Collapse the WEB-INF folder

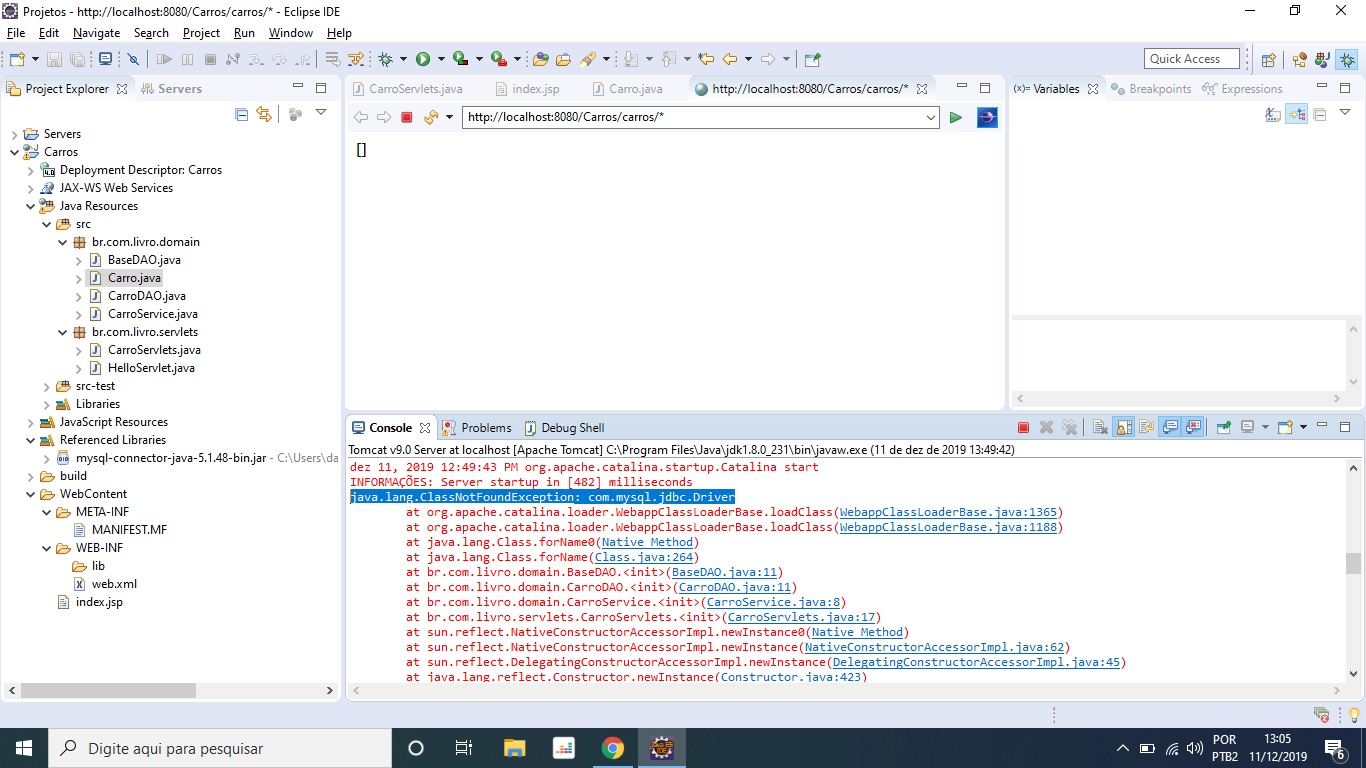[46, 548]
